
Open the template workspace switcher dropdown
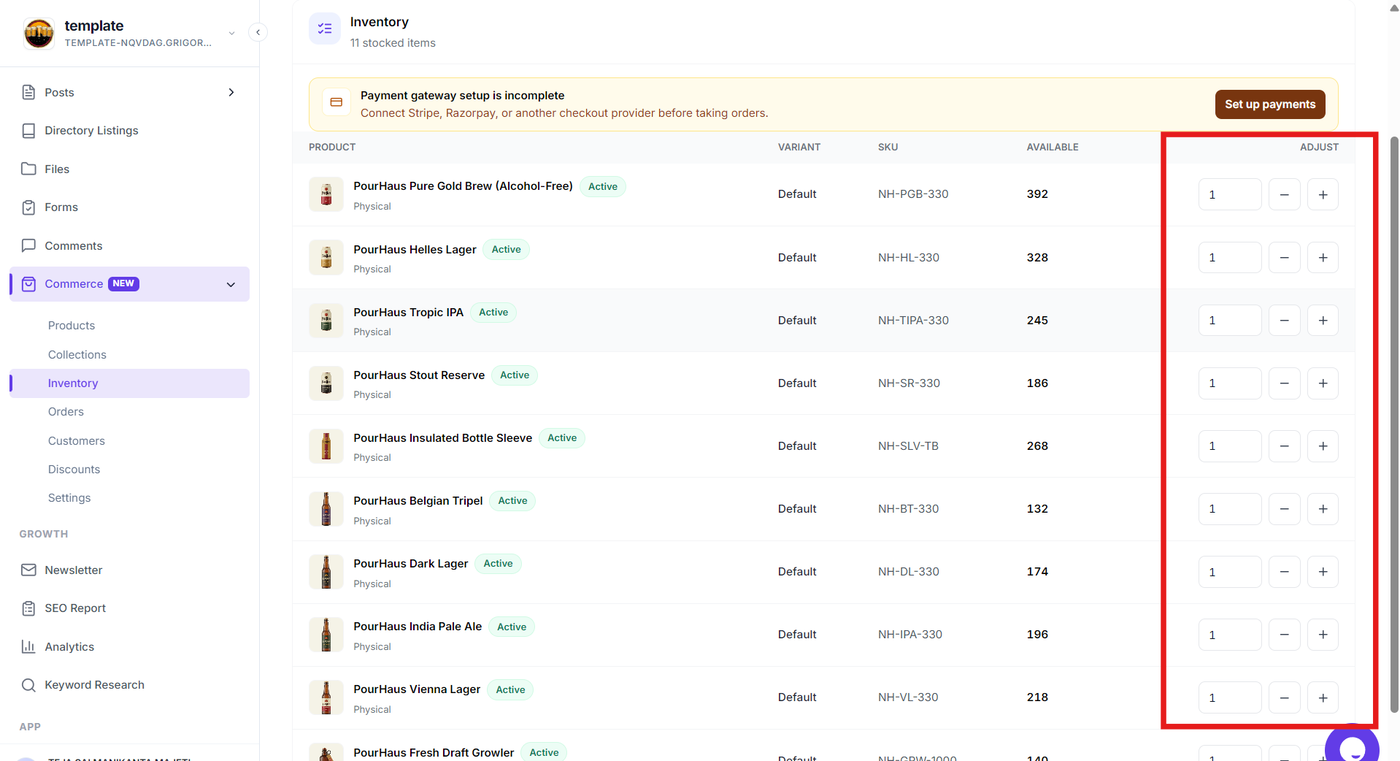(x=232, y=33)
